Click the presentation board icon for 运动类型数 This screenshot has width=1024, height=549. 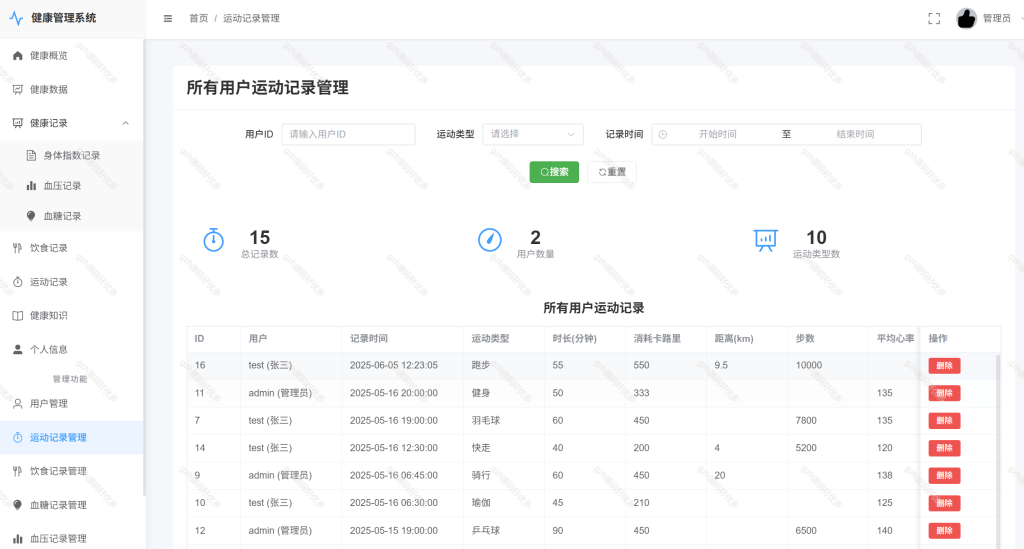[765, 240]
